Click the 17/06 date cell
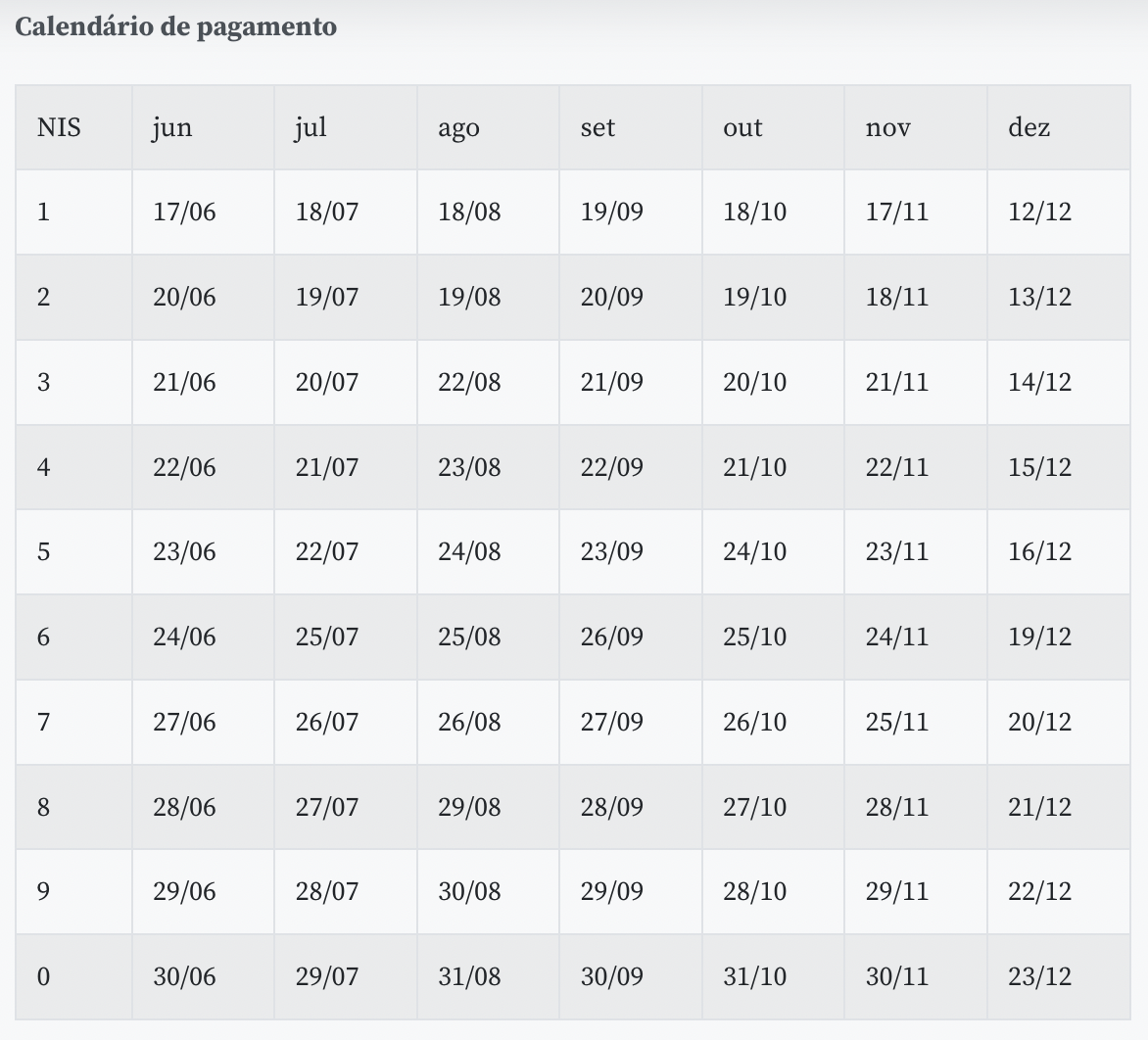Viewport: 1148px width, 1040px height. (184, 213)
